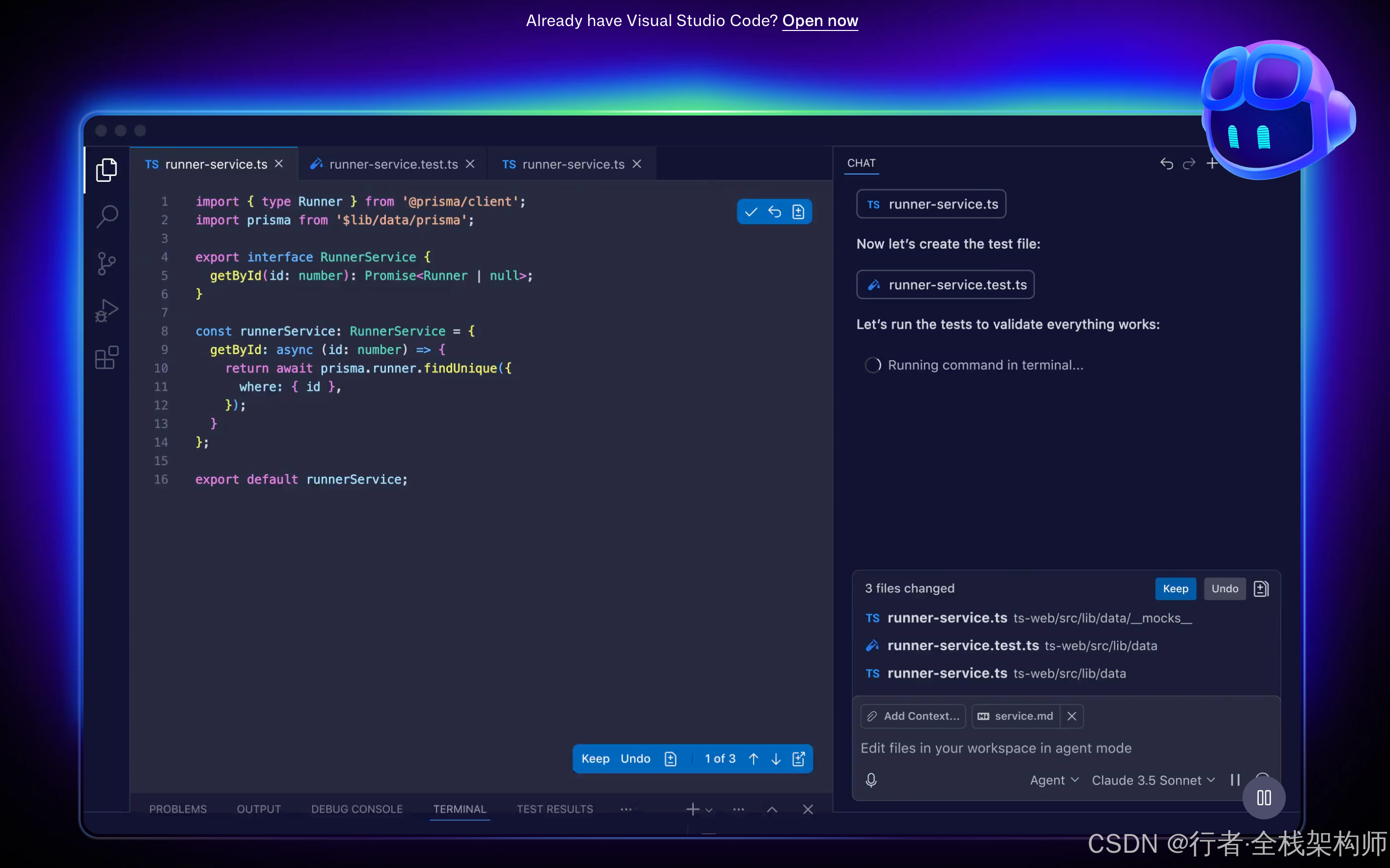This screenshot has width=1390, height=868.
Task: Click the 'export interface RunnerService {' code line
Action: point(313,257)
